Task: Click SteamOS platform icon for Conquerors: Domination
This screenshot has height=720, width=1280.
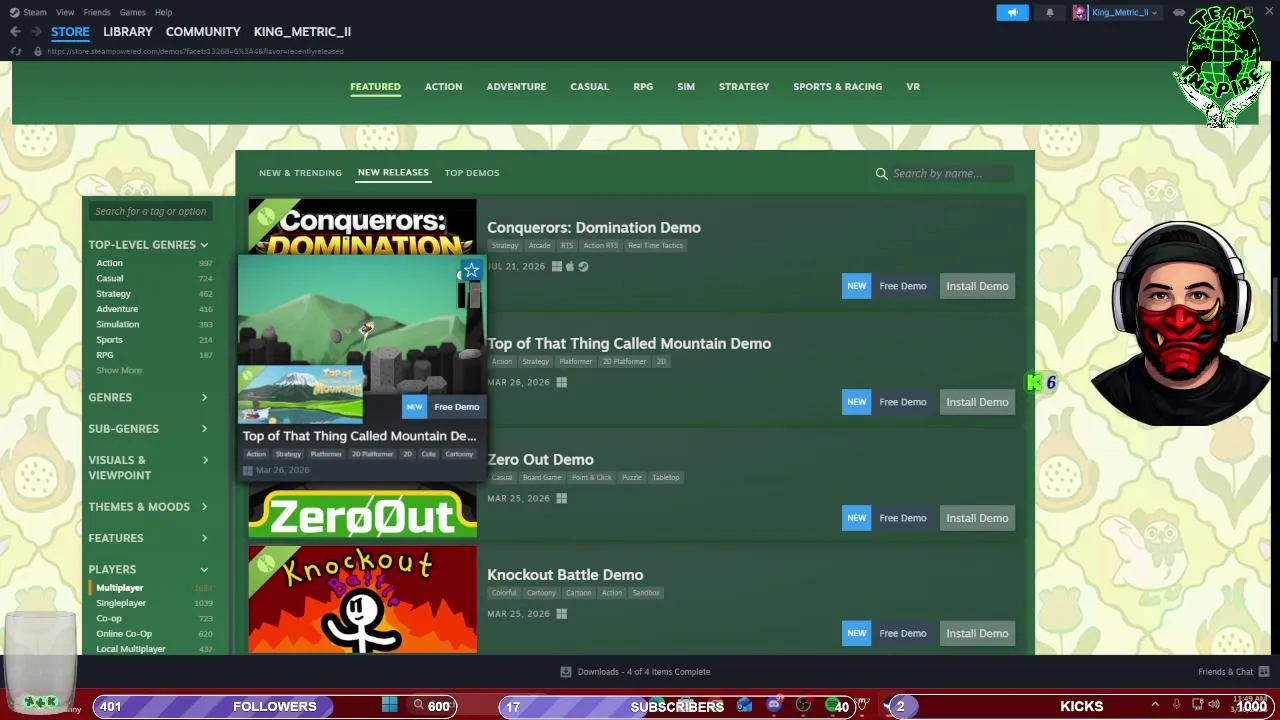Action: click(x=583, y=267)
